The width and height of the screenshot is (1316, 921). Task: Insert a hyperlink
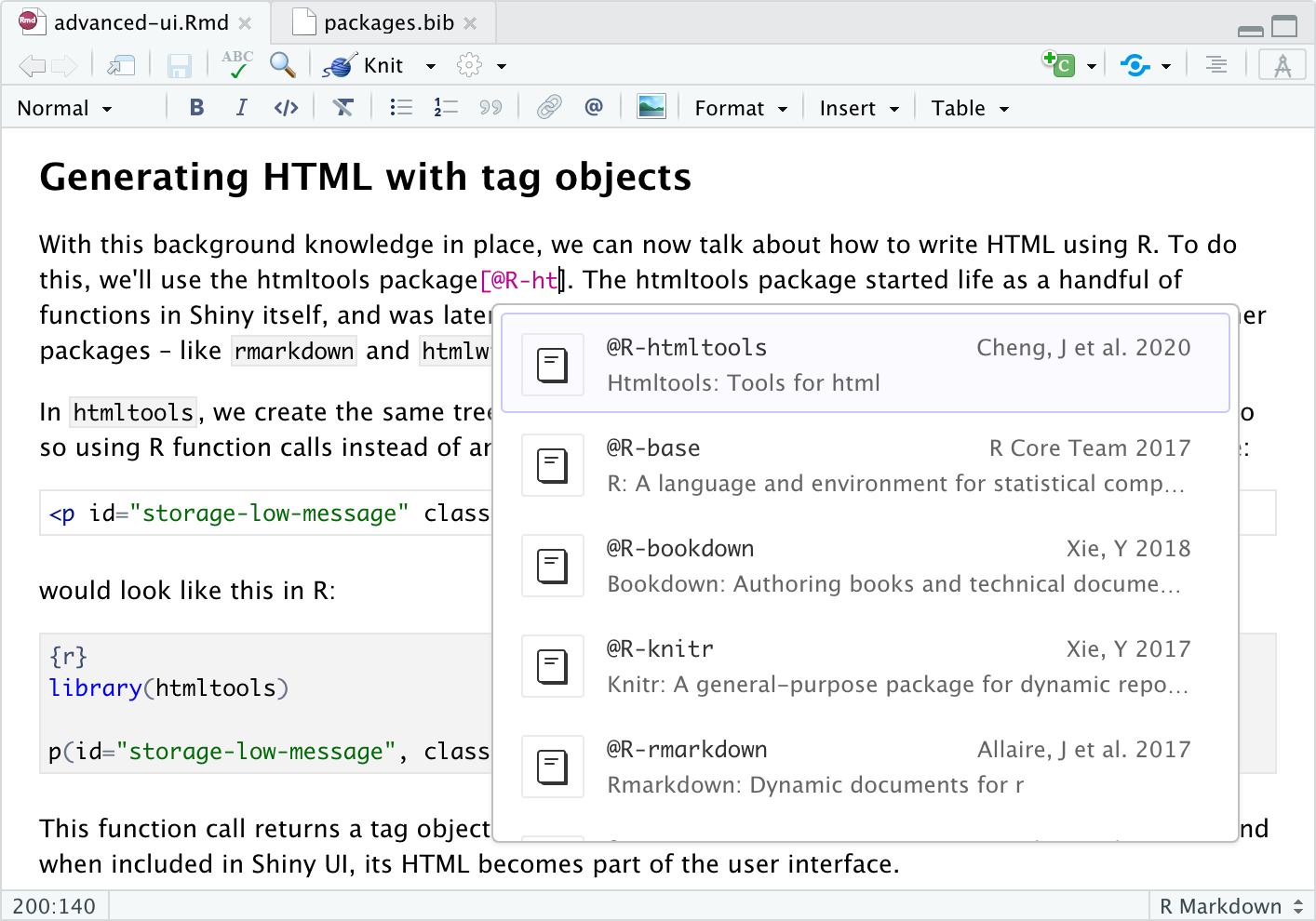(x=549, y=108)
